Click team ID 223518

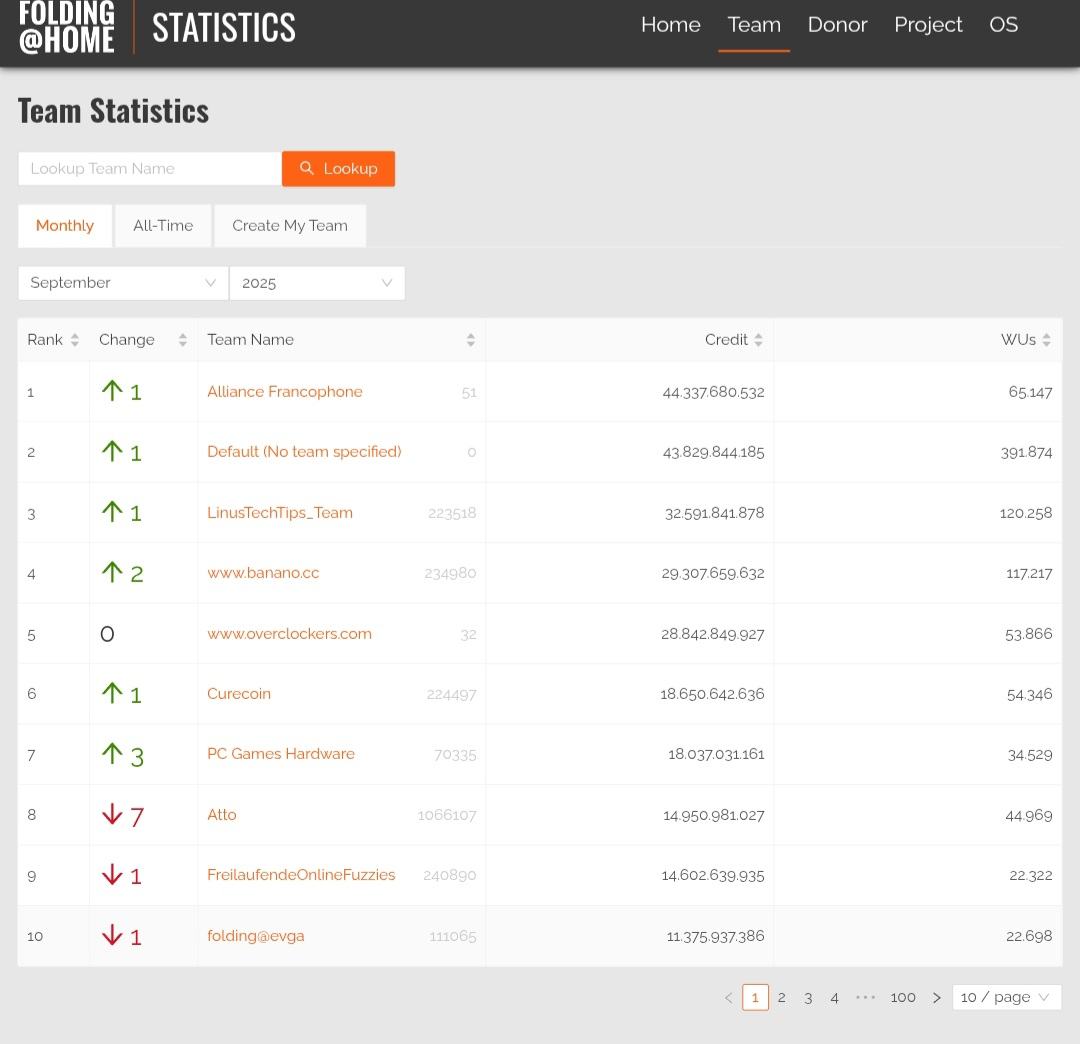452,513
